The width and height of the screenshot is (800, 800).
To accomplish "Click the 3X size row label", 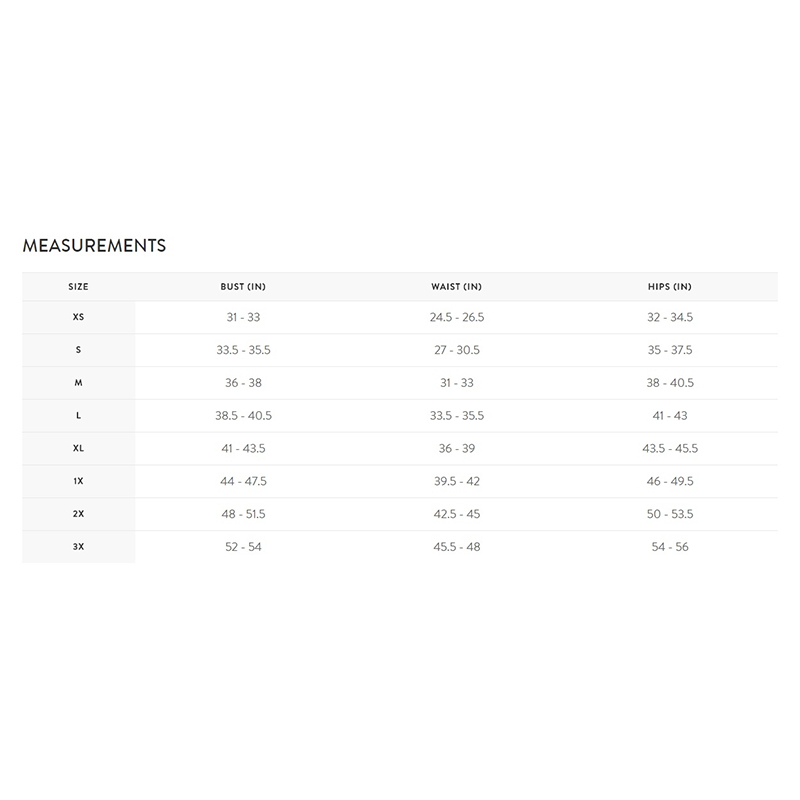I will pyautogui.click(x=79, y=547).
